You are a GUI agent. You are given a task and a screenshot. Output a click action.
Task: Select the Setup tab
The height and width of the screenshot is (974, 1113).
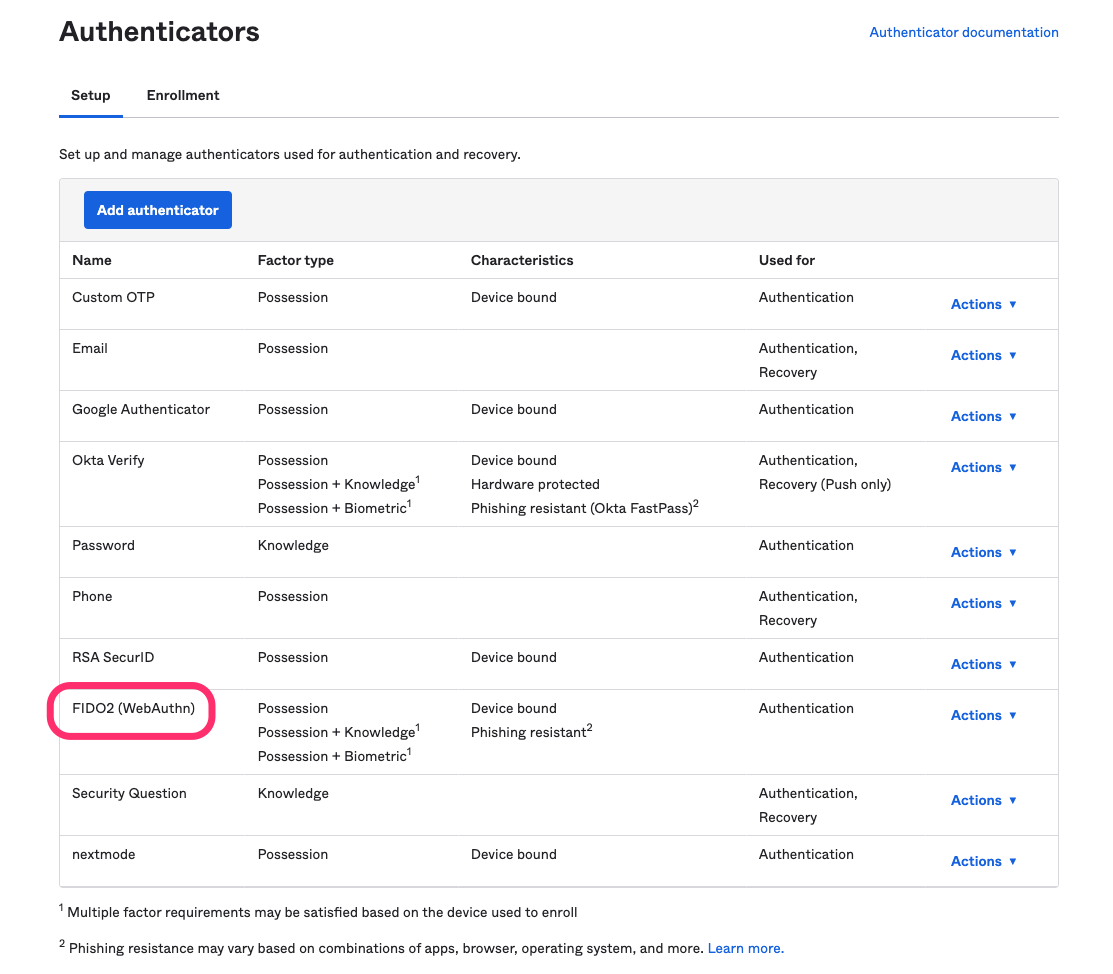coord(91,96)
